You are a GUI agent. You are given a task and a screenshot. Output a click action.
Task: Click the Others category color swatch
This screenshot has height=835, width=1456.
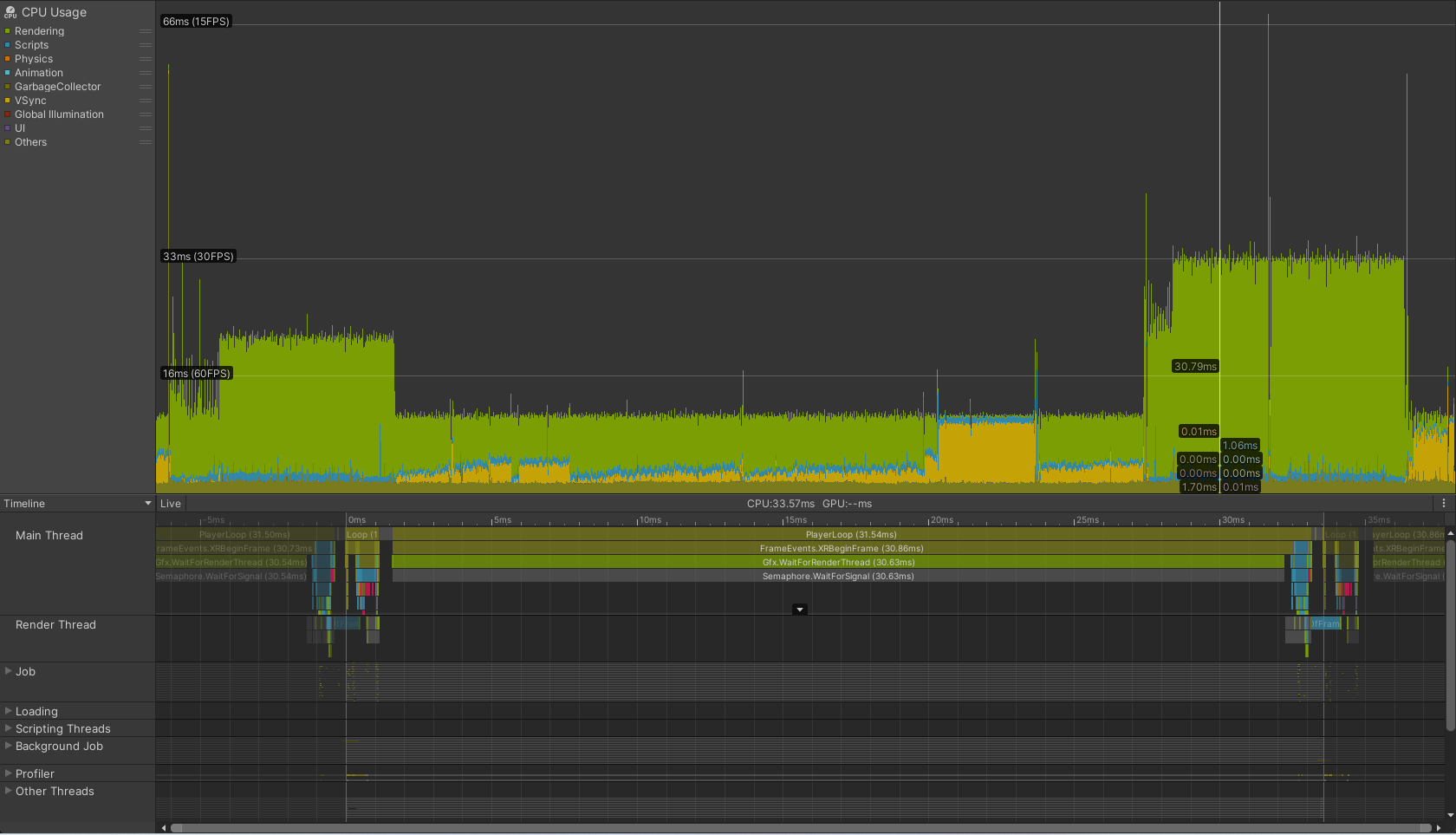pos(8,142)
